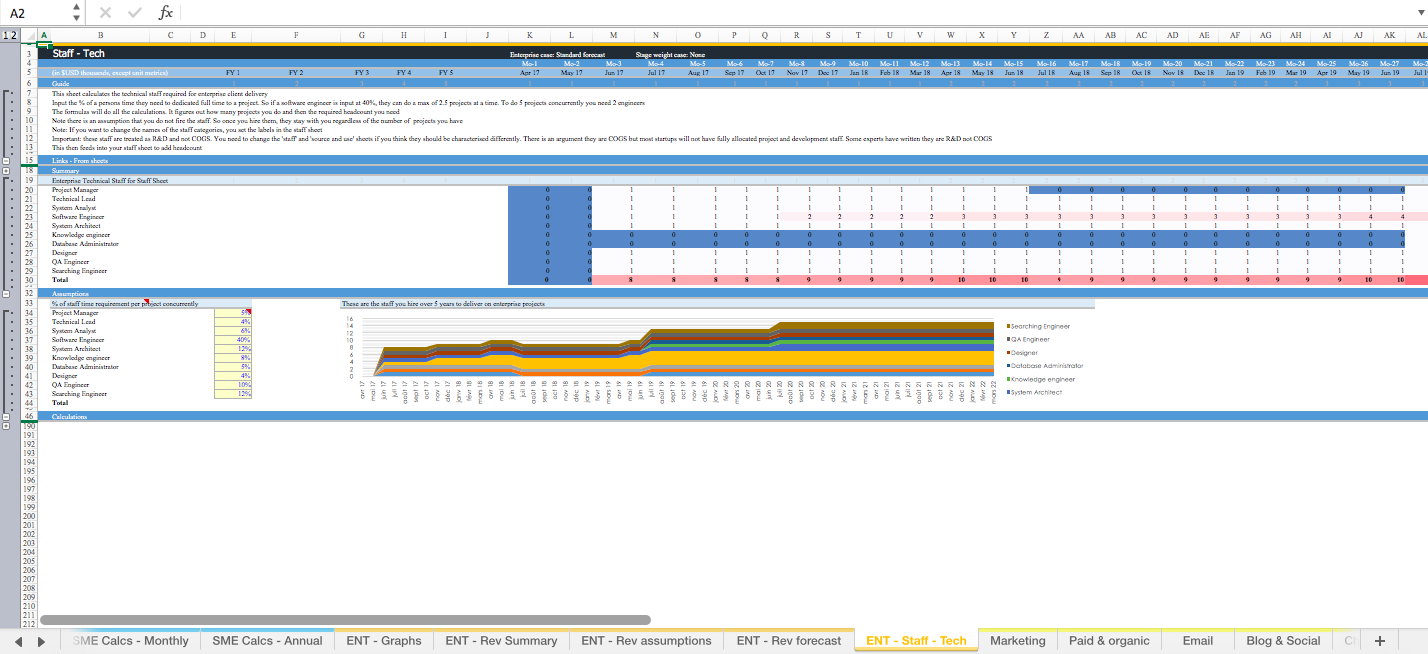Open the ENT - Rev Summary tab
This screenshot has height=654, width=1428.
501,641
